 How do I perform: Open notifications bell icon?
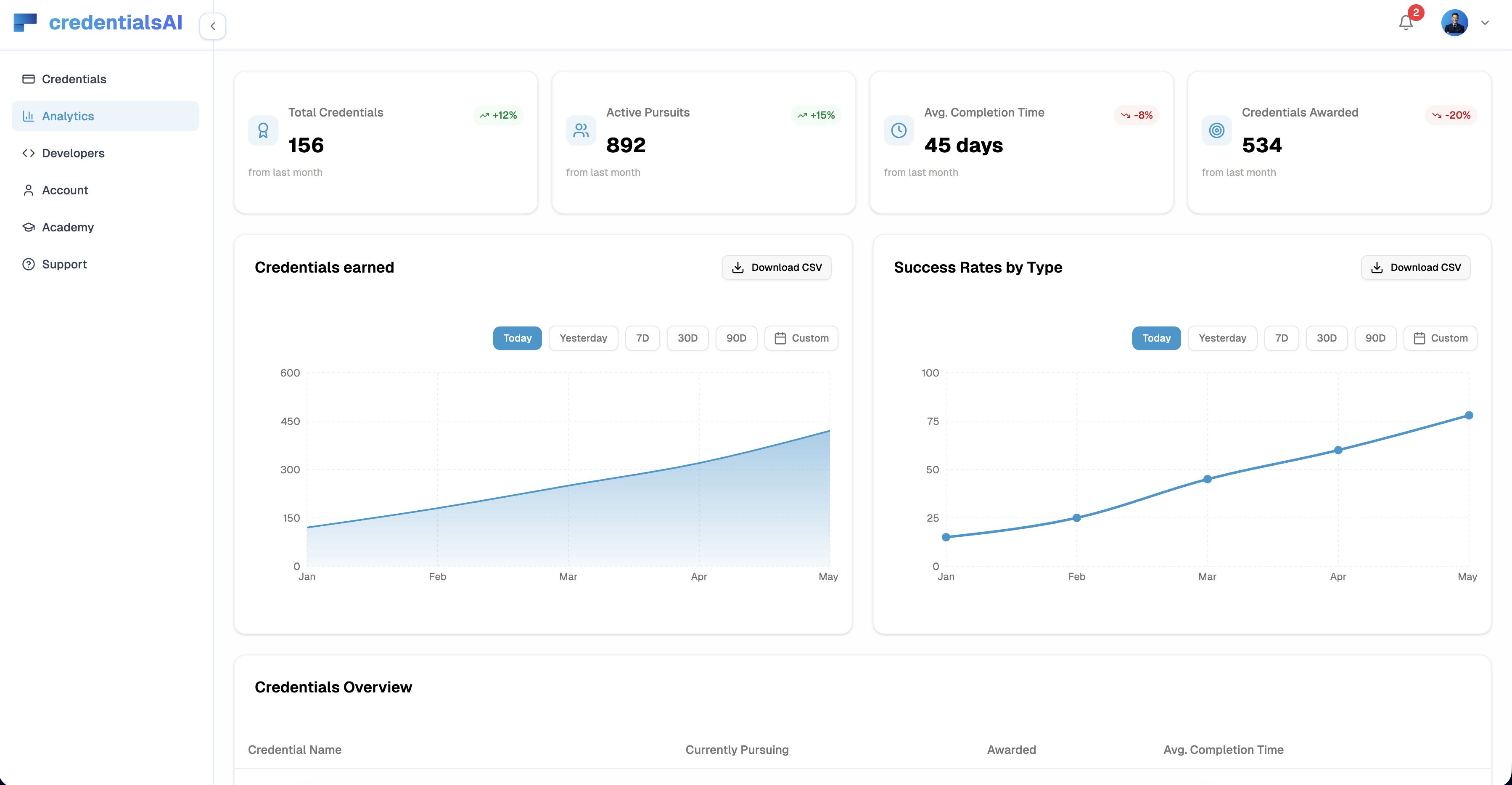tap(1405, 23)
